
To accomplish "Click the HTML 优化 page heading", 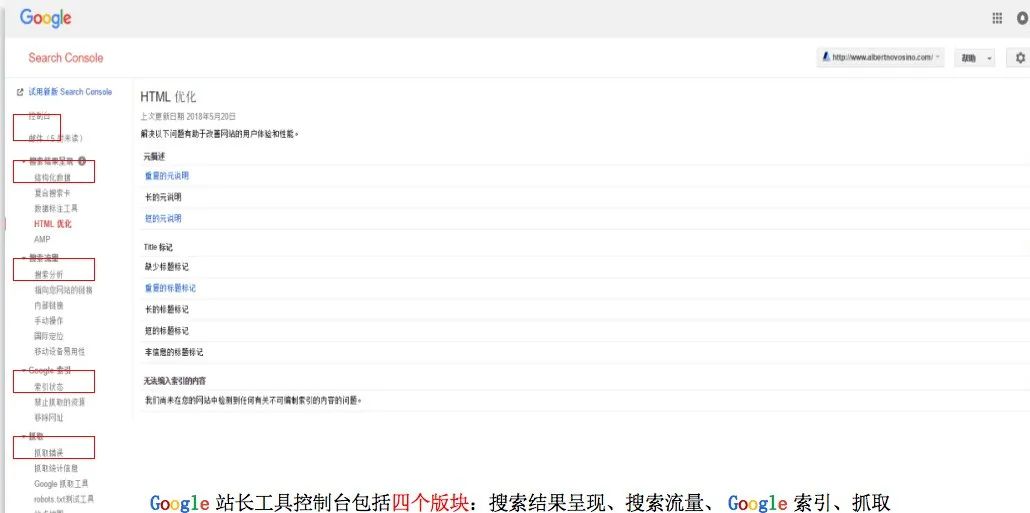I will coord(168,97).
